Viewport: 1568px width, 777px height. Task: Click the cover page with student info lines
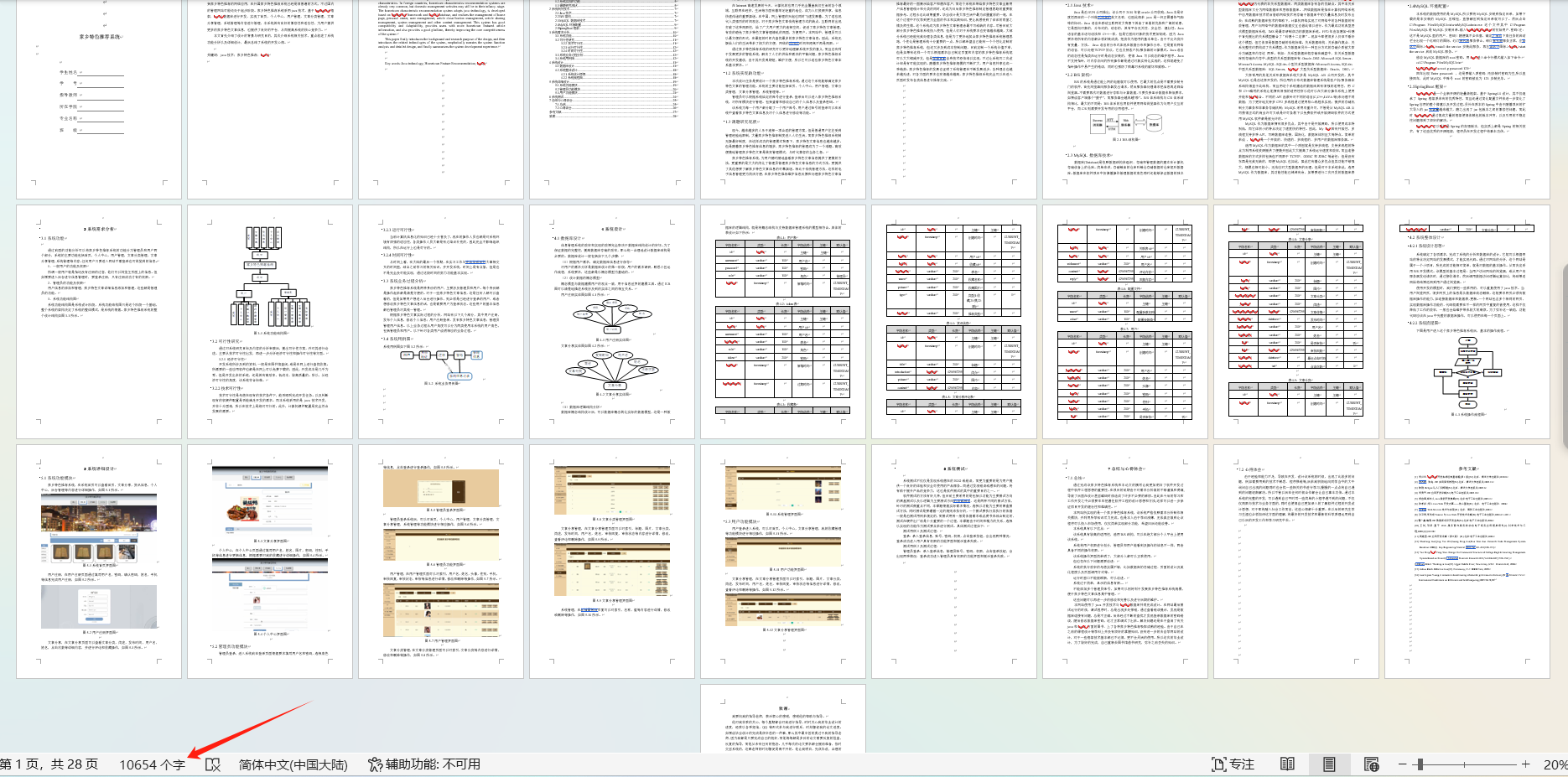click(x=99, y=99)
